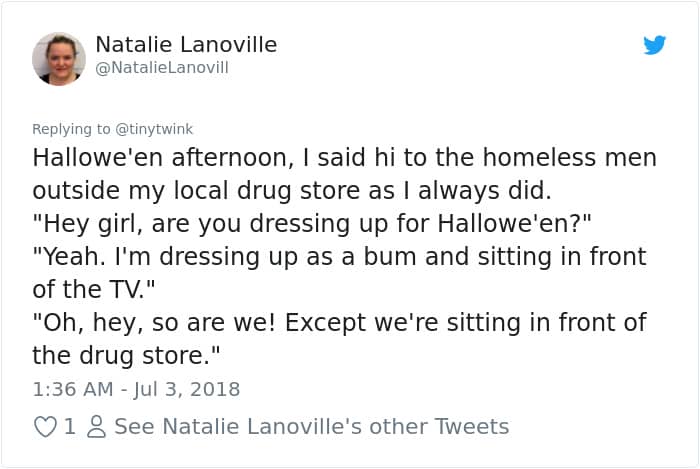Click the line "Oh, hey, so are we!"
Image resolution: width=700 pixels, height=469 pixels.
pos(339,322)
